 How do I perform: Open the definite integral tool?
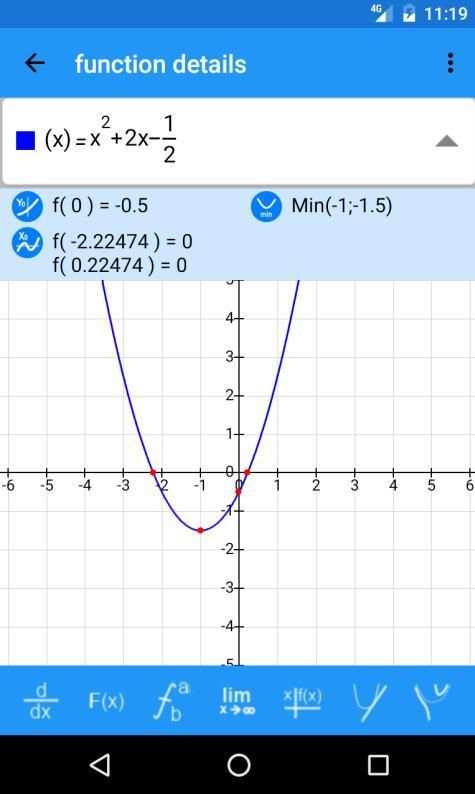(x=172, y=701)
